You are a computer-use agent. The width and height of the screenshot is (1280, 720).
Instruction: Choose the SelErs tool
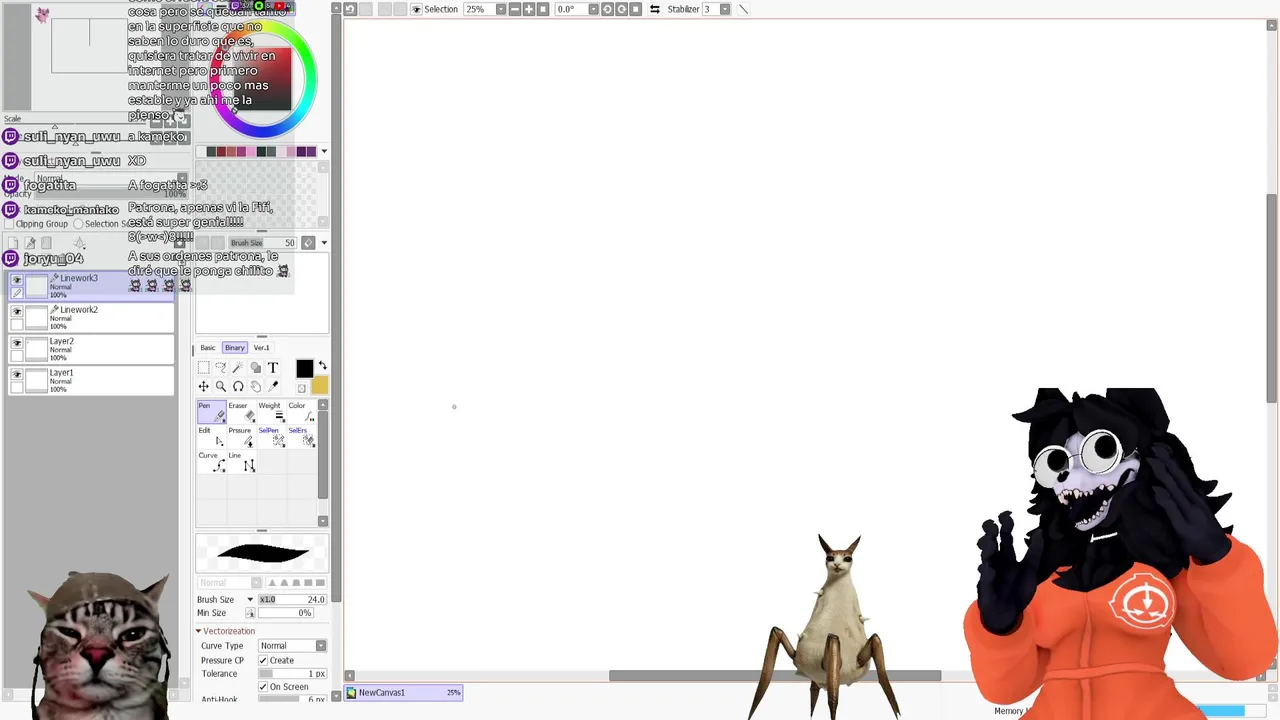click(x=301, y=437)
